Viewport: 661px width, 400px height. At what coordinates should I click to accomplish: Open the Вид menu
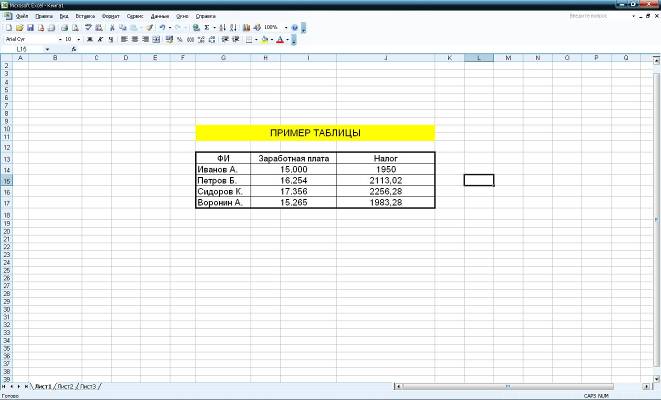(64, 16)
